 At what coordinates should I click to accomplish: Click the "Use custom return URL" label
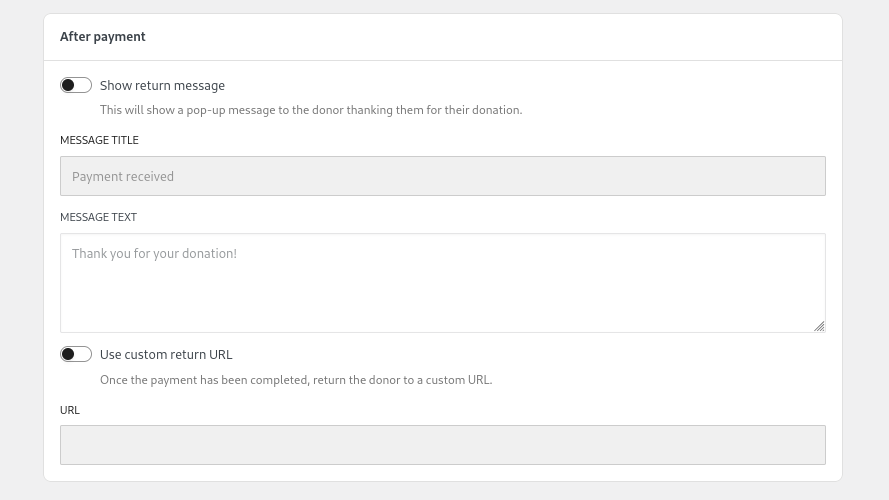click(x=166, y=355)
